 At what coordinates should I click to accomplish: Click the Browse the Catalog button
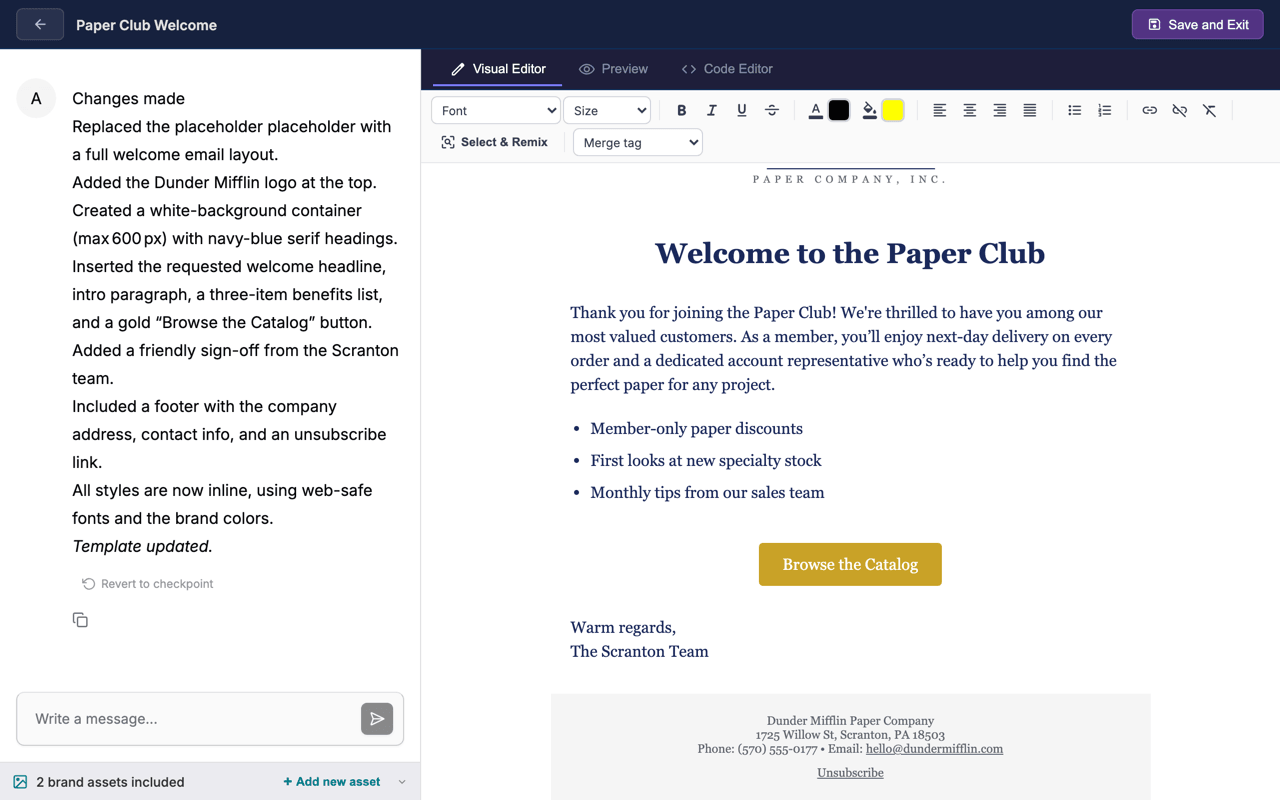[x=850, y=564]
